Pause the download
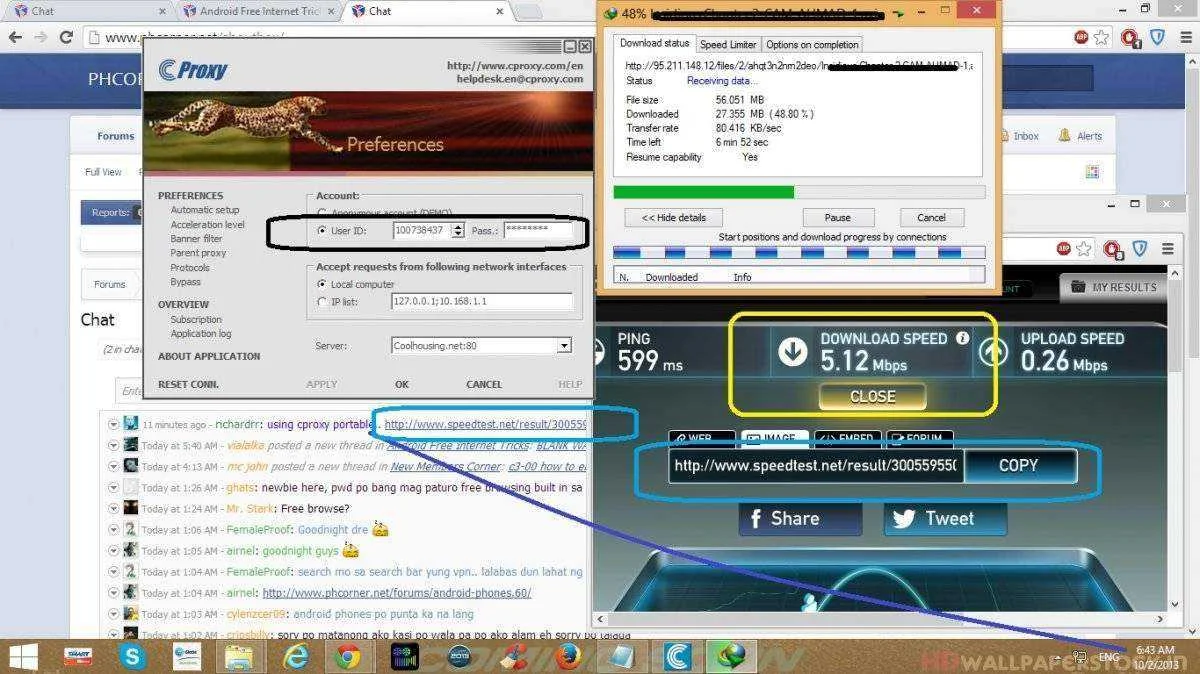 (837, 217)
